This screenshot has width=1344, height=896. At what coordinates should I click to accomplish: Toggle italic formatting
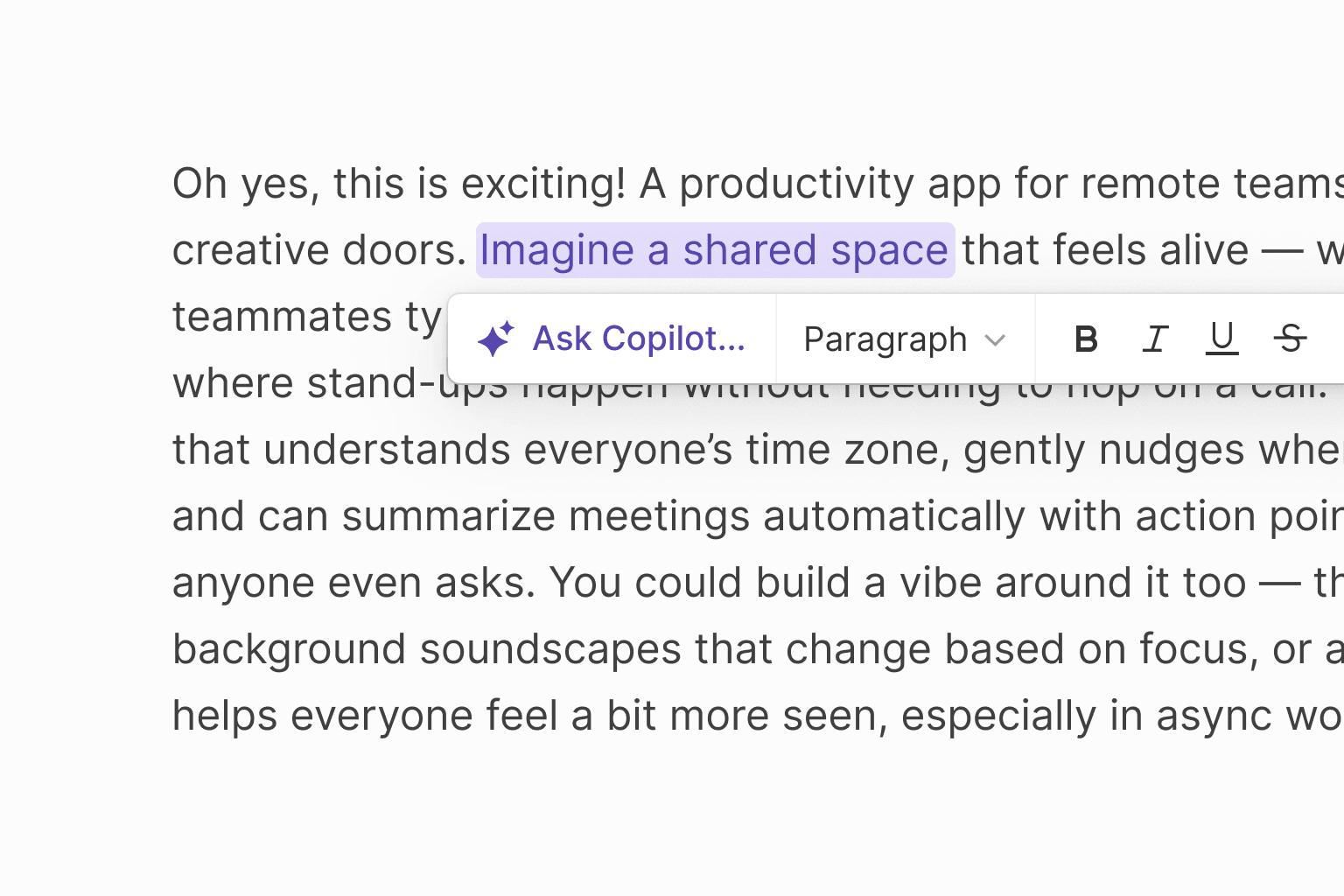point(1155,339)
